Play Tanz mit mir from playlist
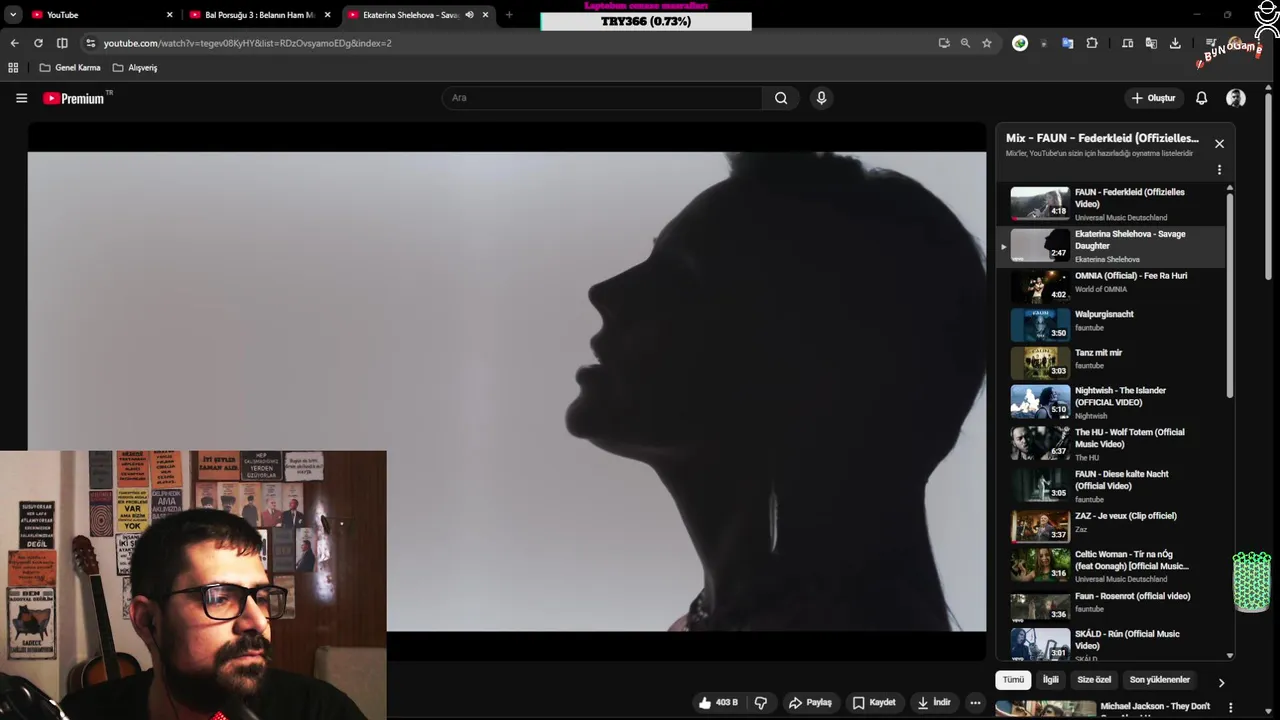Viewport: 1280px width, 720px height. (x=1110, y=363)
